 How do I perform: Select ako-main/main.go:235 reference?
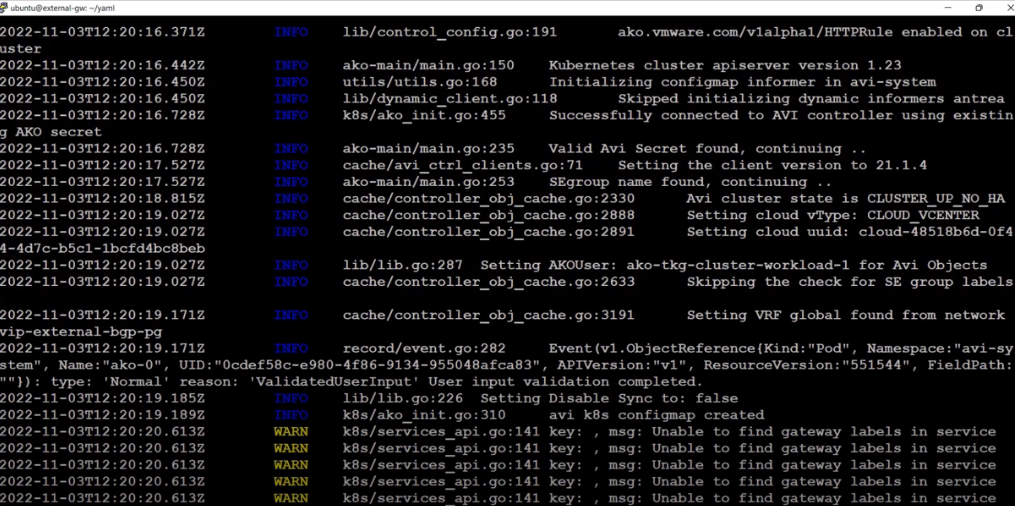429,149
